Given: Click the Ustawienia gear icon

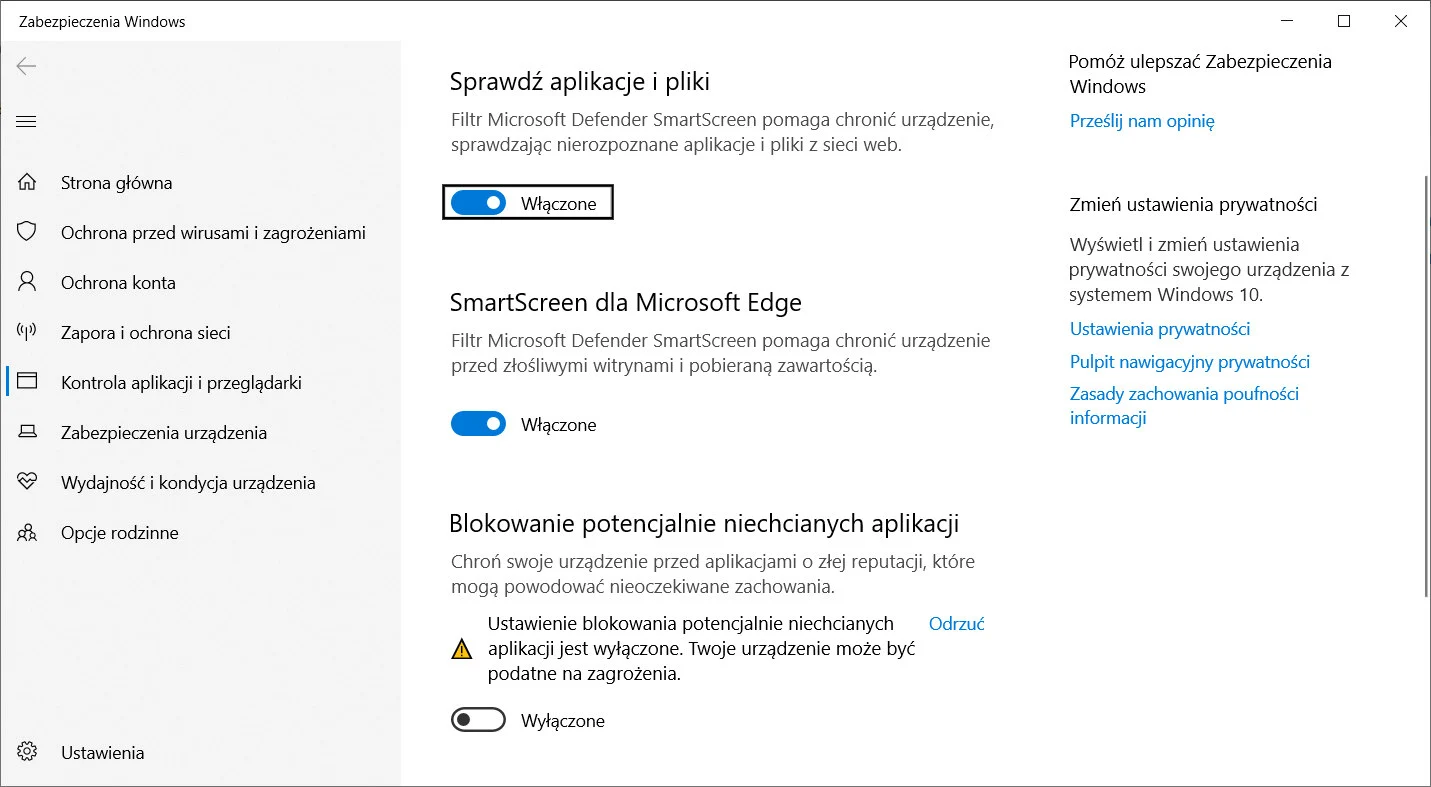Looking at the screenshot, I should pyautogui.click(x=27, y=752).
